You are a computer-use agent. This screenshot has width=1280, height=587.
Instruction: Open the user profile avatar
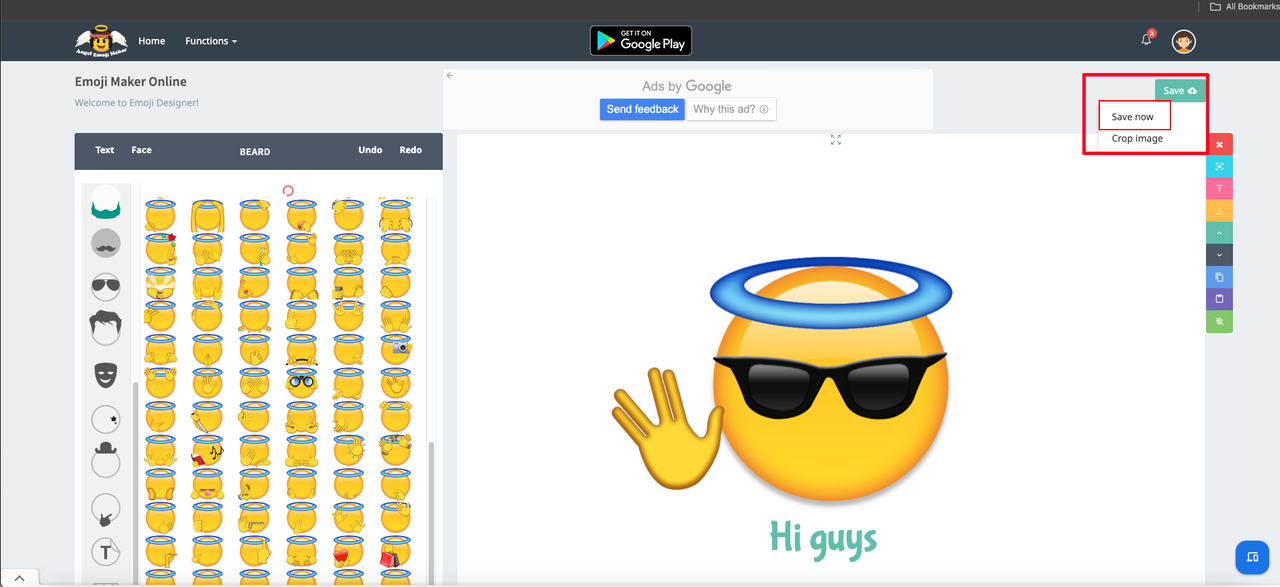1184,41
